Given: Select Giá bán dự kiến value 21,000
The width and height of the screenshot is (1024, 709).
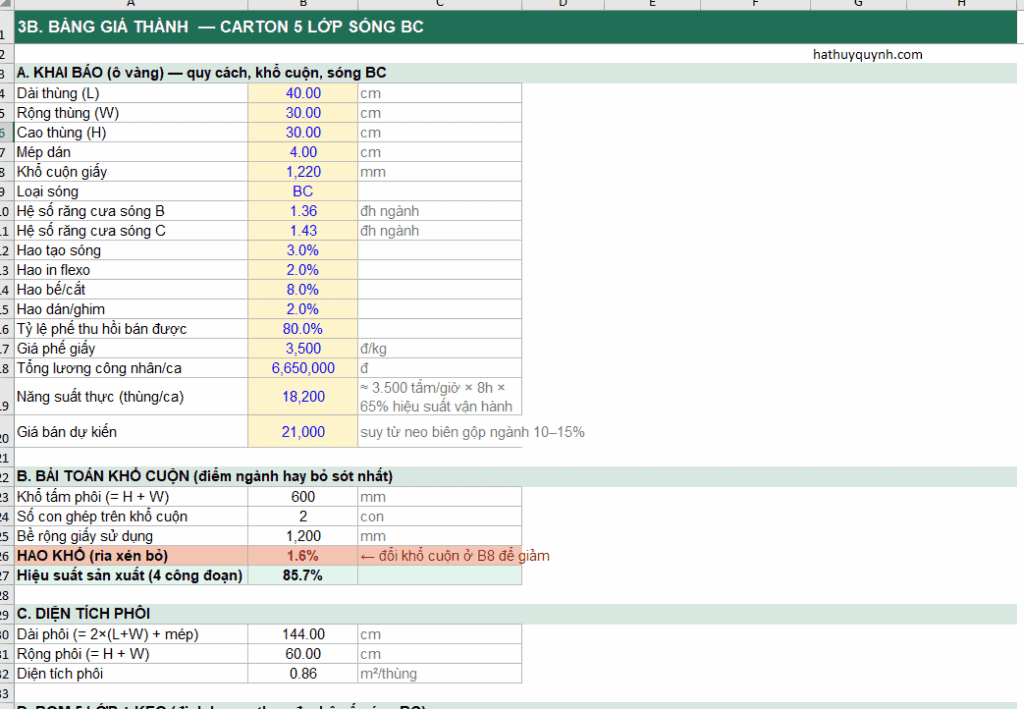Looking at the screenshot, I should coord(303,432).
